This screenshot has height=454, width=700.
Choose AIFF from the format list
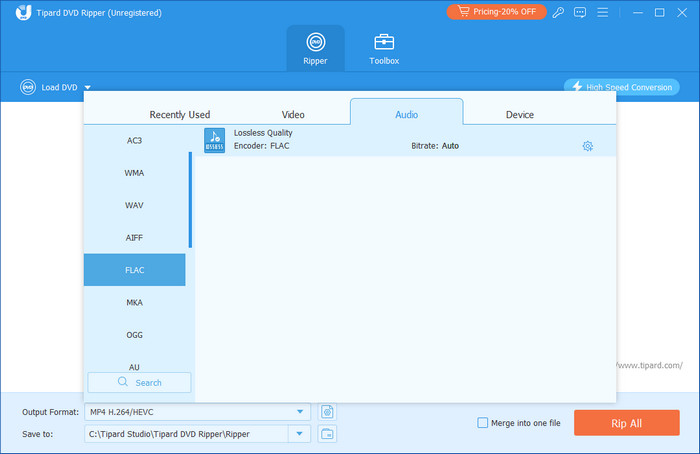point(134,237)
